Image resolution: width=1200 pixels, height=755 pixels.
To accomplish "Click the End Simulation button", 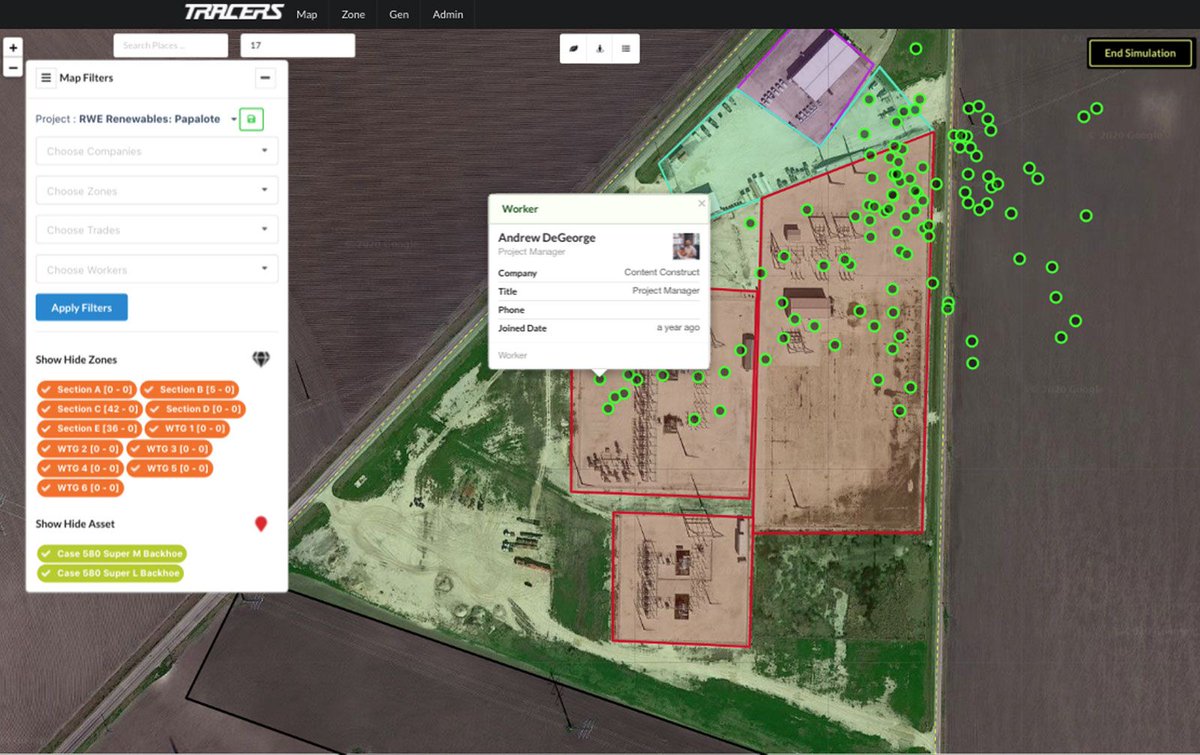I will coord(1140,53).
